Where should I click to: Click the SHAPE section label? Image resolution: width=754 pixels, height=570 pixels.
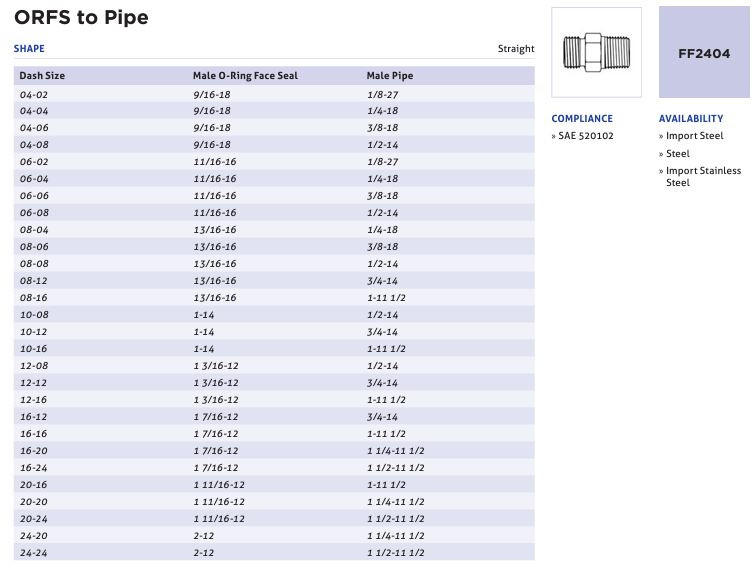click(x=29, y=49)
